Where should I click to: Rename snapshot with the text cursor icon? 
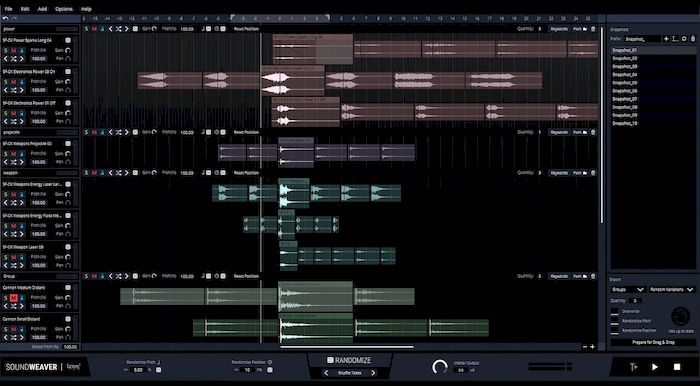[675, 39]
